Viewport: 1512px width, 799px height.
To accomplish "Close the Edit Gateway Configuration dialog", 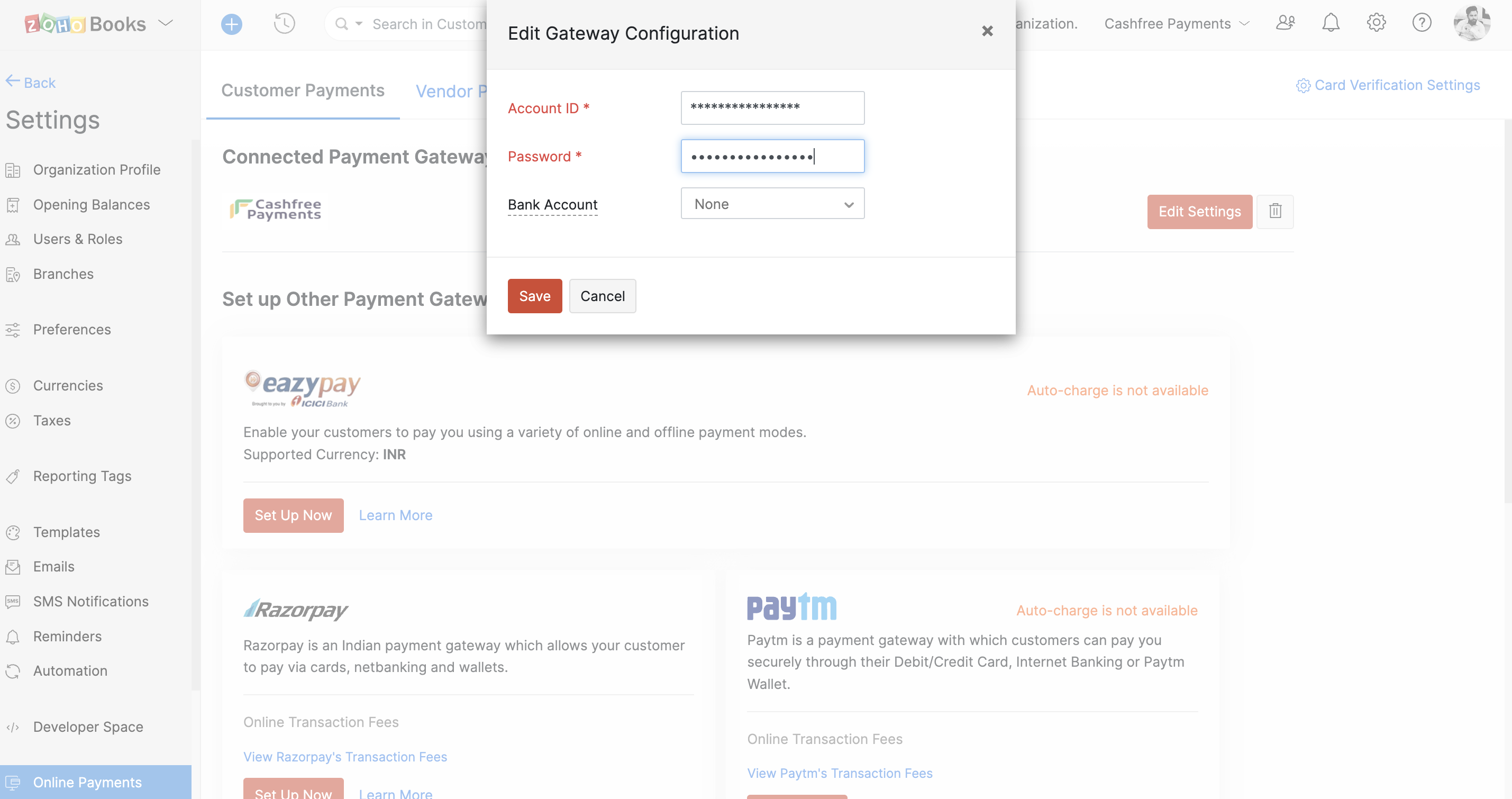I will click(x=987, y=31).
